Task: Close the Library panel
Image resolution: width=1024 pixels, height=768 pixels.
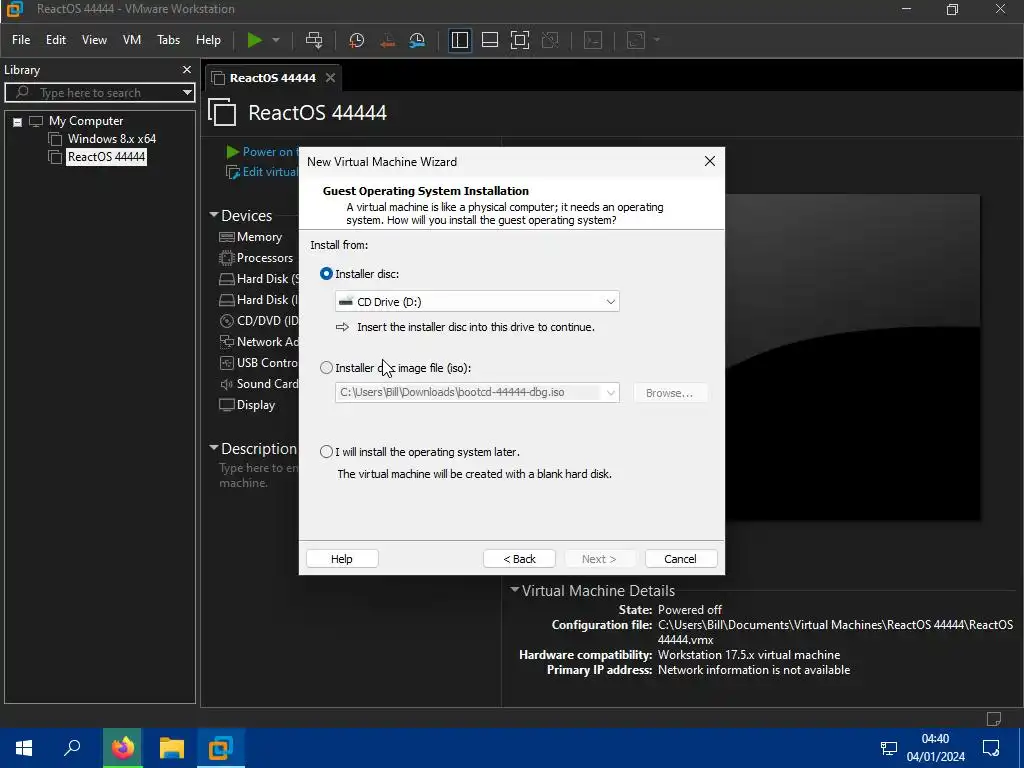Action: pyautogui.click(x=187, y=69)
